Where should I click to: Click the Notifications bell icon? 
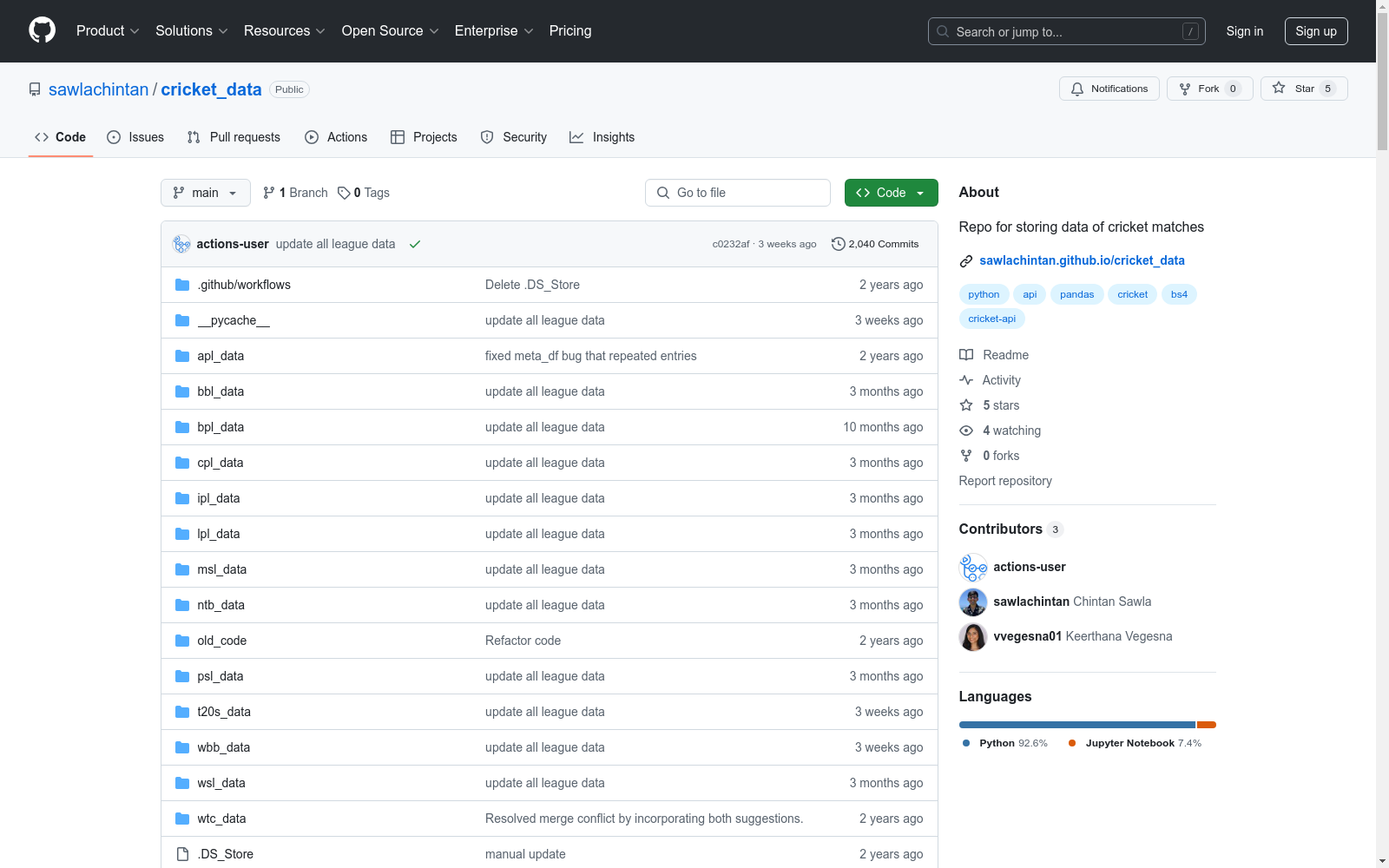[x=1077, y=89]
